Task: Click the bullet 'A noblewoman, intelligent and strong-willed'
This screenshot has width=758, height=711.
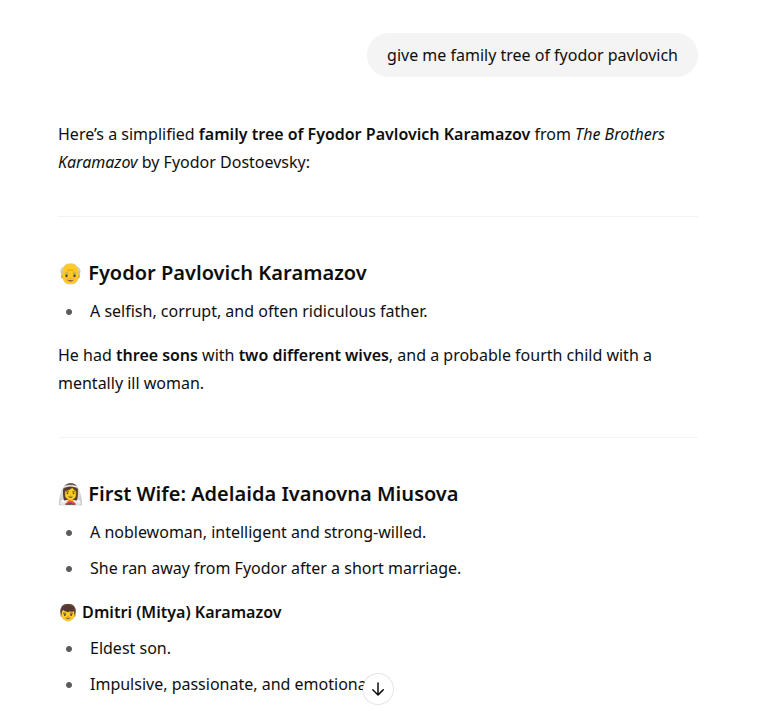Action: pyautogui.click(x=258, y=532)
